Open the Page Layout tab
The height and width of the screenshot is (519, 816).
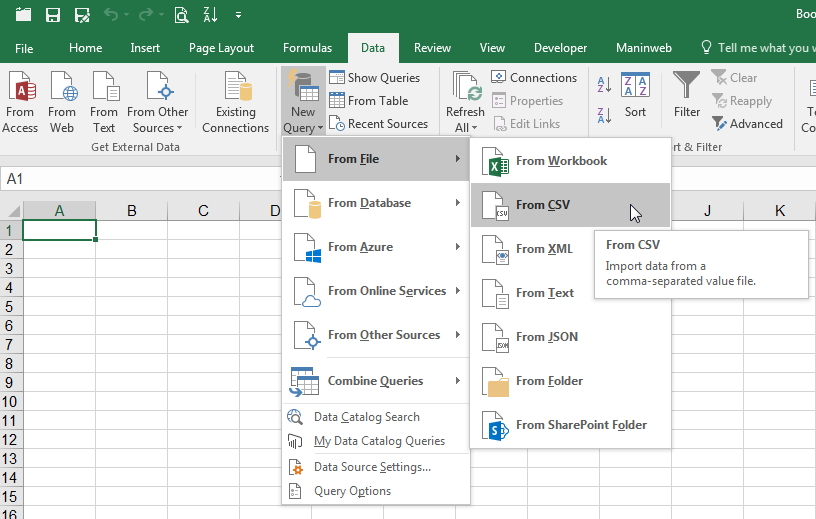pos(221,48)
